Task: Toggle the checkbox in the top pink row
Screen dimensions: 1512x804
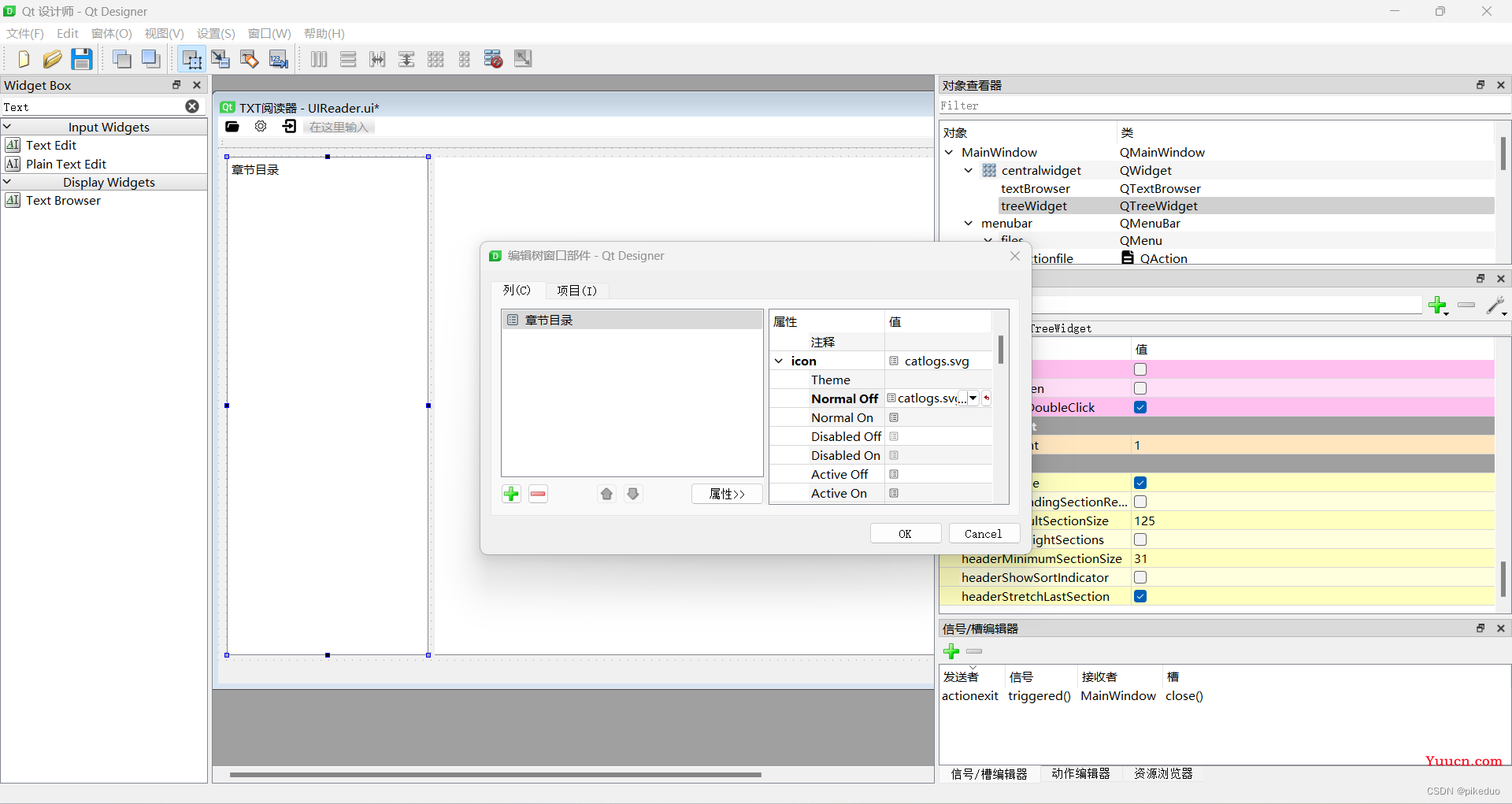Action: pyautogui.click(x=1140, y=369)
